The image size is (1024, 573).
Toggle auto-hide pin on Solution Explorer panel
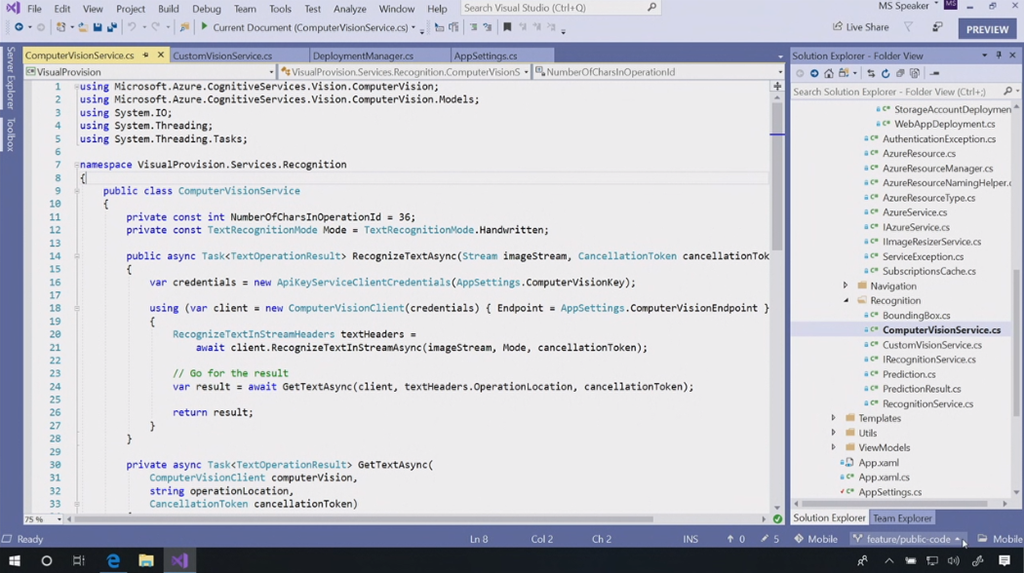(999, 55)
